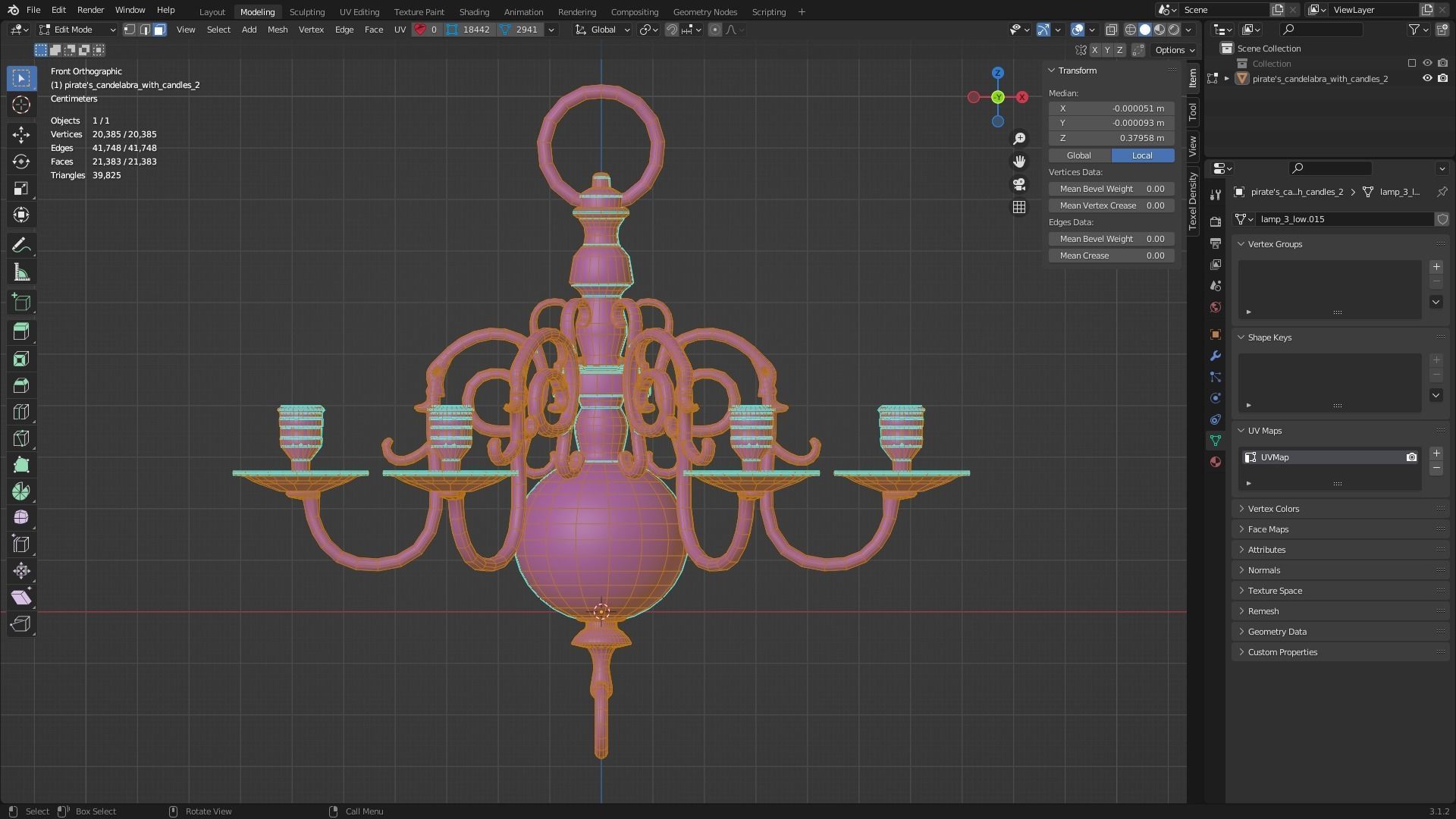Image resolution: width=1456 pixels, height=819 pixels.
Task: Select the Transform tool
Action: pyautogui.click(x=21, y=215)
